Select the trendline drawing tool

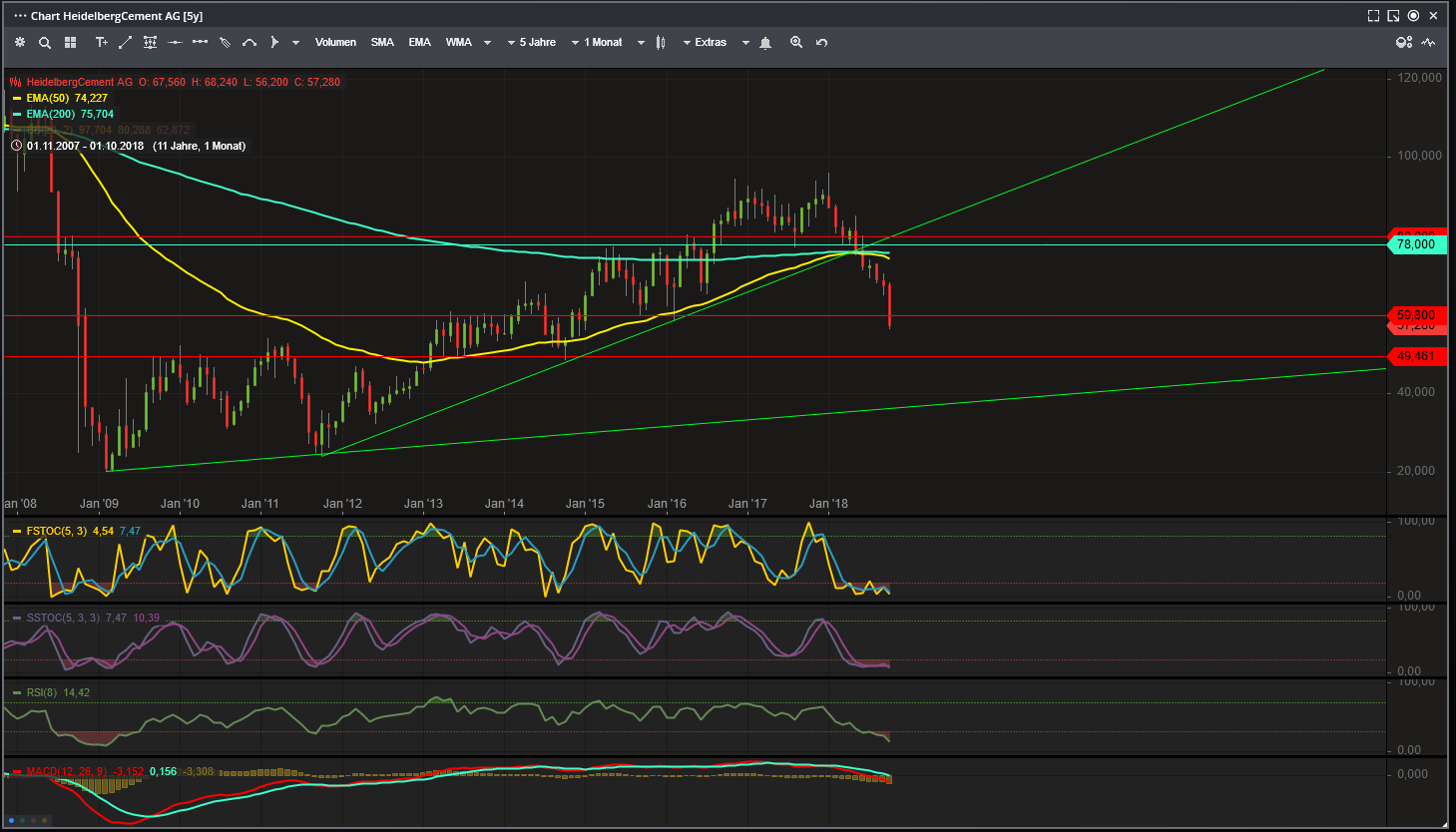click(124, 42)
